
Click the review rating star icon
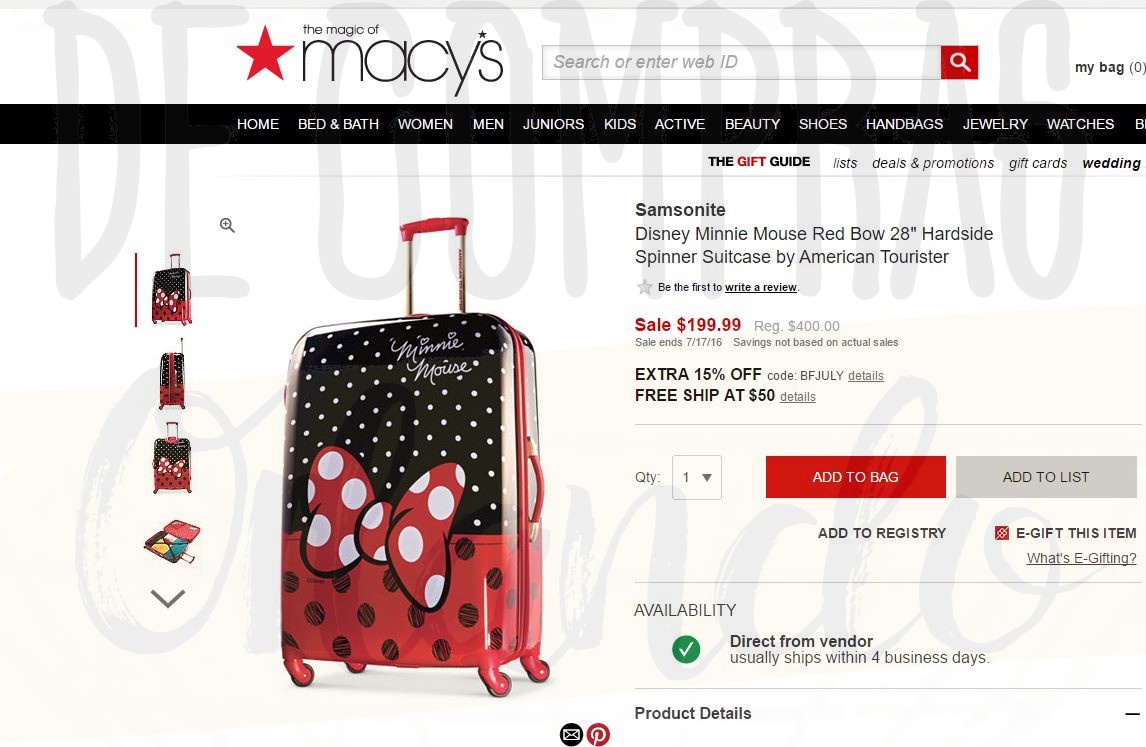click(x=644, y=287)
